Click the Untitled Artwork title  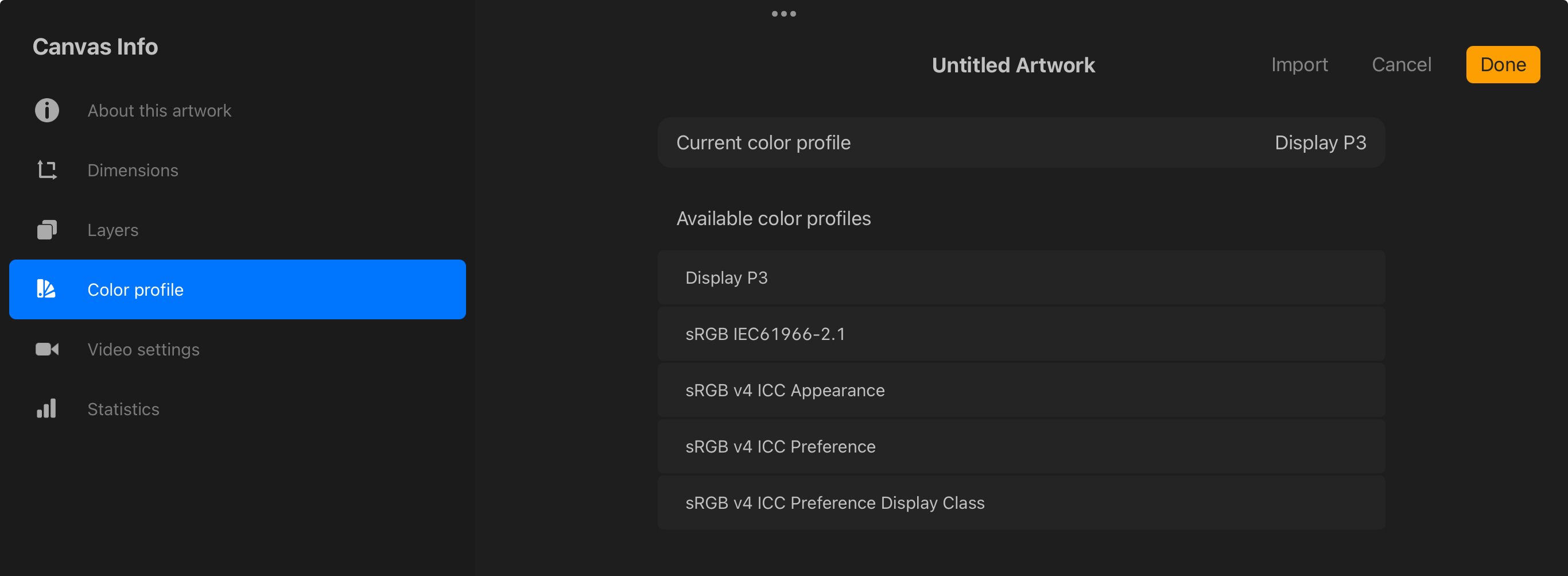1013,65
